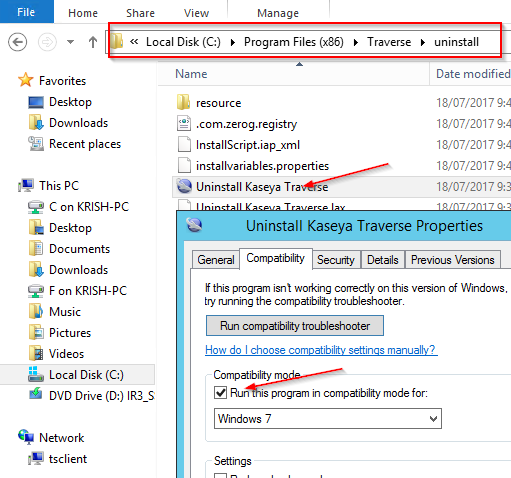
Task: Switch to the General tab
Action: tap(216, 260)
